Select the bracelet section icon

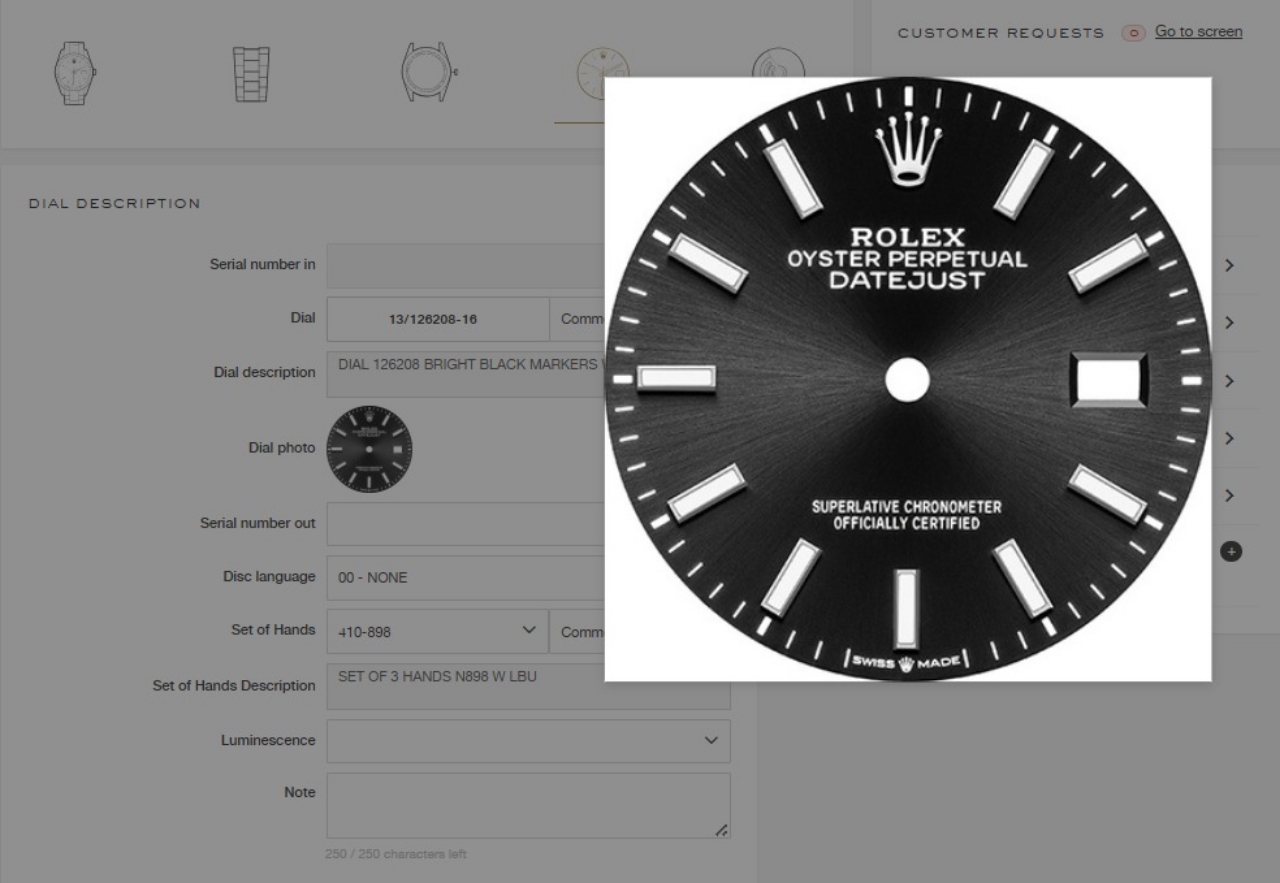(x=251, y=73)
